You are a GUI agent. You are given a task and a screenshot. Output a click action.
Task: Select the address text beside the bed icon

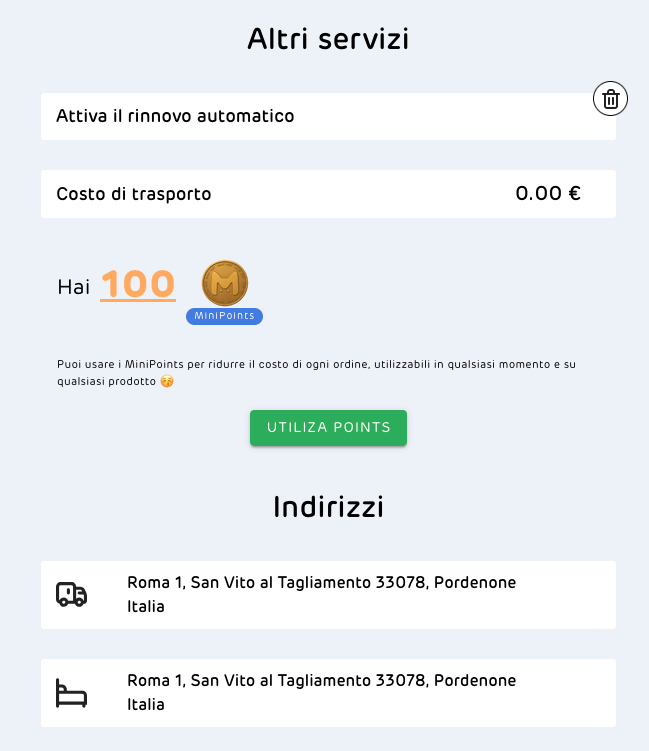pyautogui.click(x=321, y=681)
